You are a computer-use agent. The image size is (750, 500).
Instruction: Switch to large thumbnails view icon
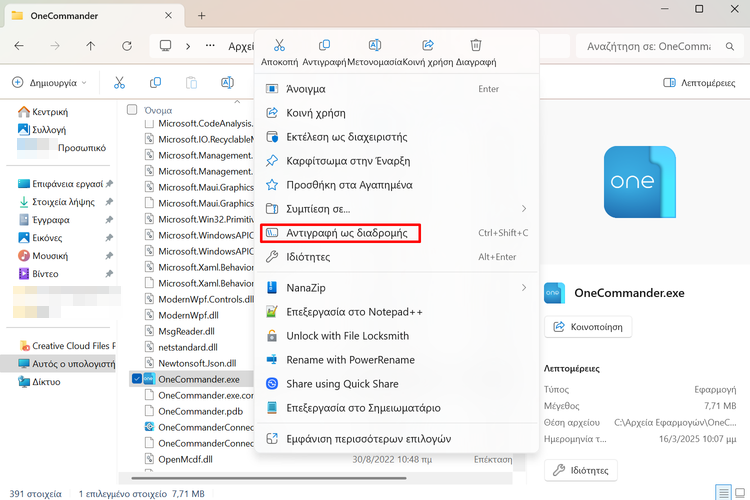click(740, 492)
